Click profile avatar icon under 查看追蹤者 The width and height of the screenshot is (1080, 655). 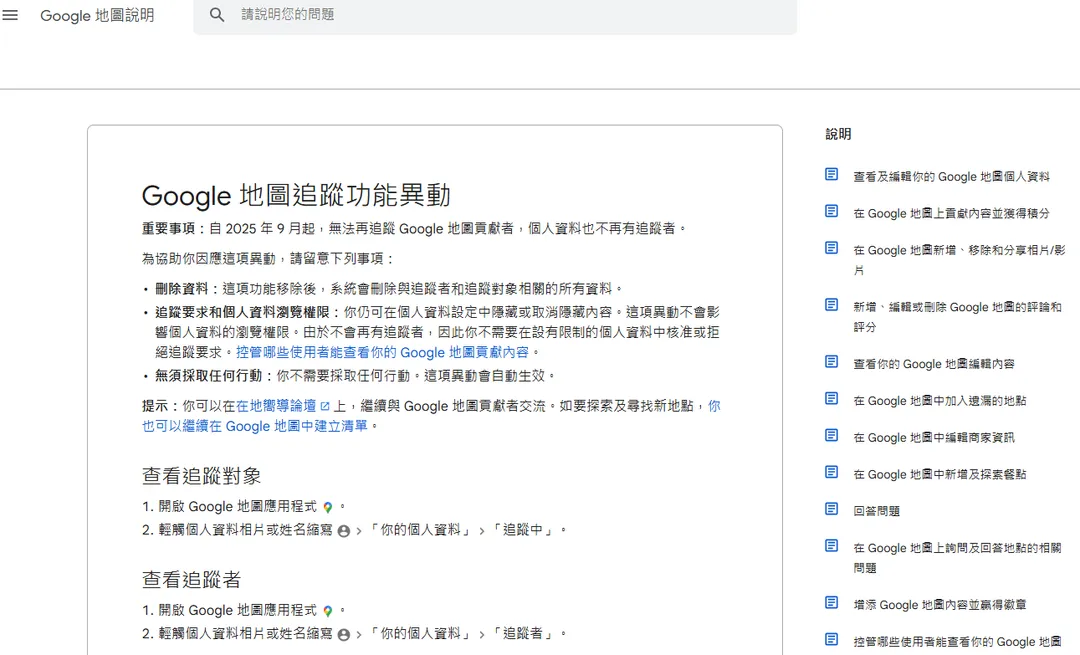pyautogui.click(x=344, y=634)
